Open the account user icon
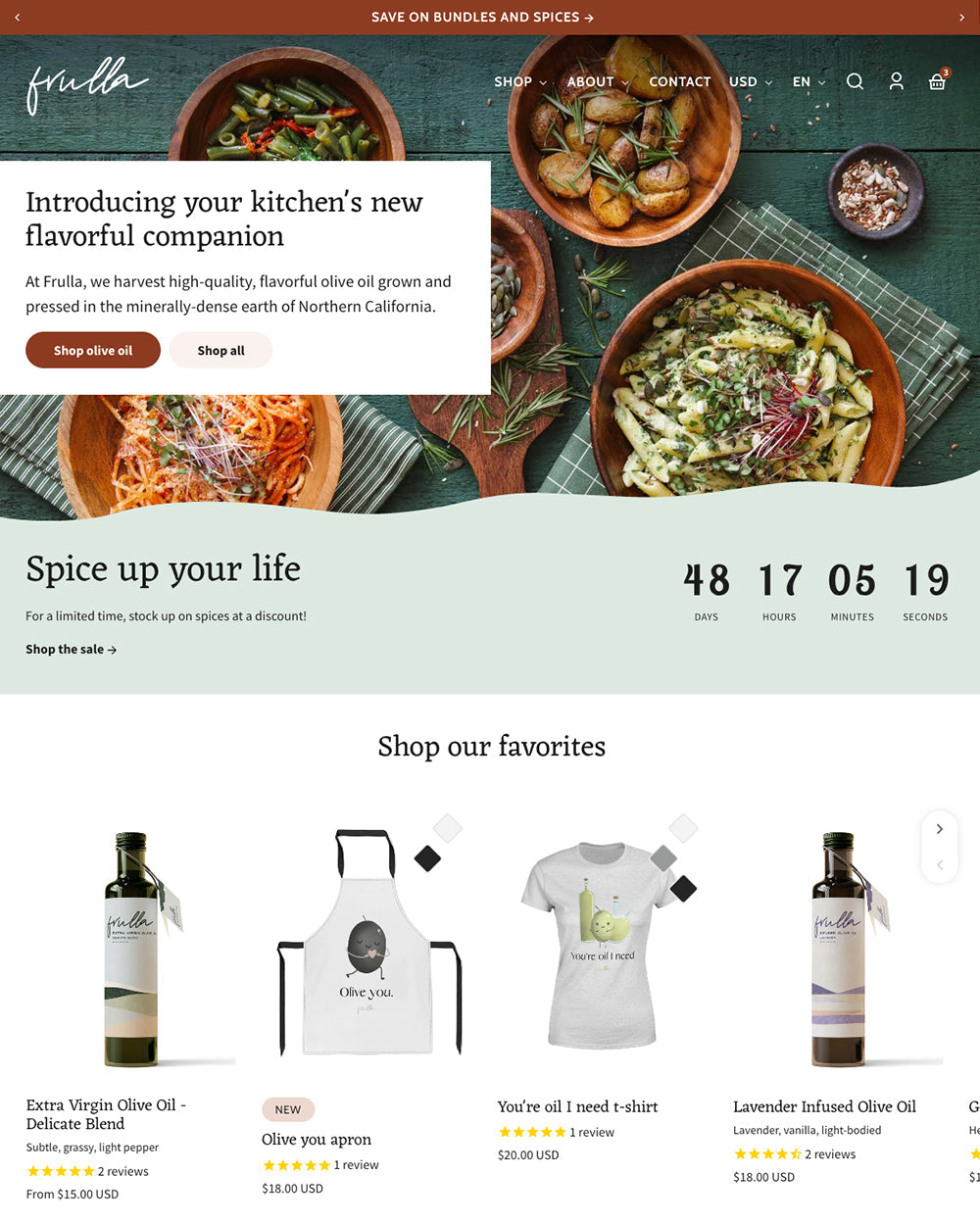Image resolution: width=980 pixels, height=1223 pixels. click(896, 81)
